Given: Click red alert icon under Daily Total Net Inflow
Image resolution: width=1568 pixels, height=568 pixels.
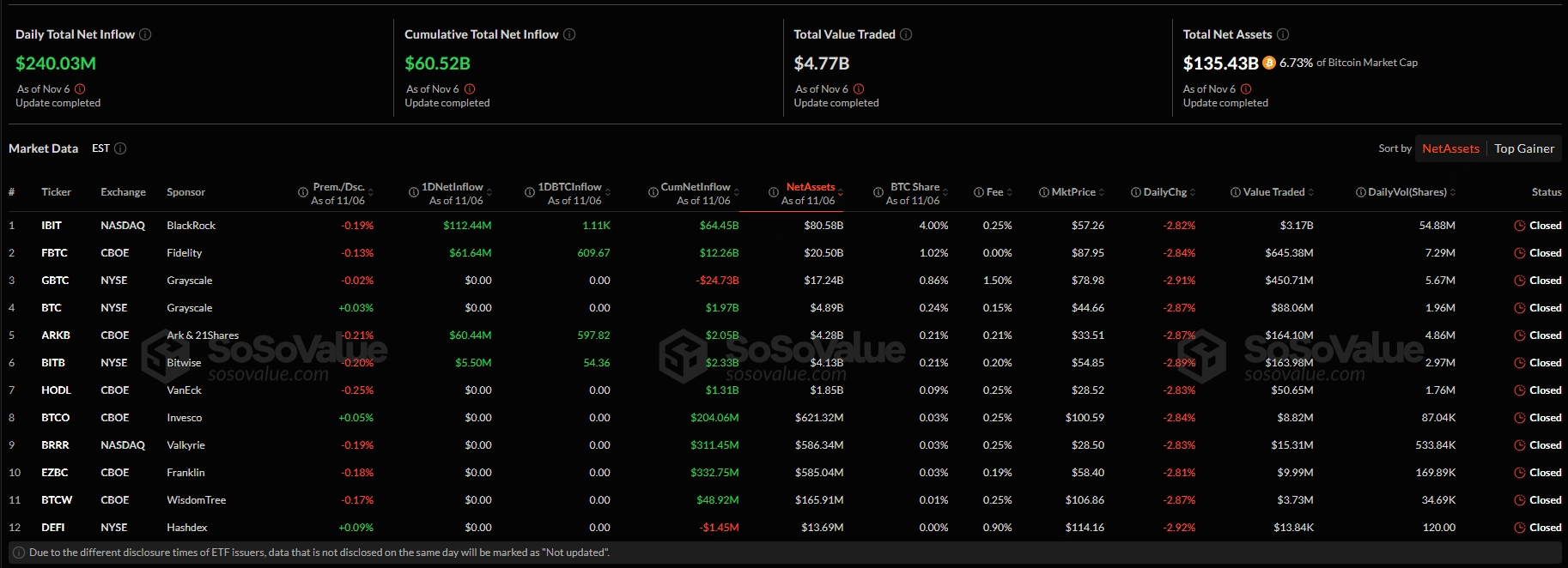Looking at the screenshot, I should point(80,89).
